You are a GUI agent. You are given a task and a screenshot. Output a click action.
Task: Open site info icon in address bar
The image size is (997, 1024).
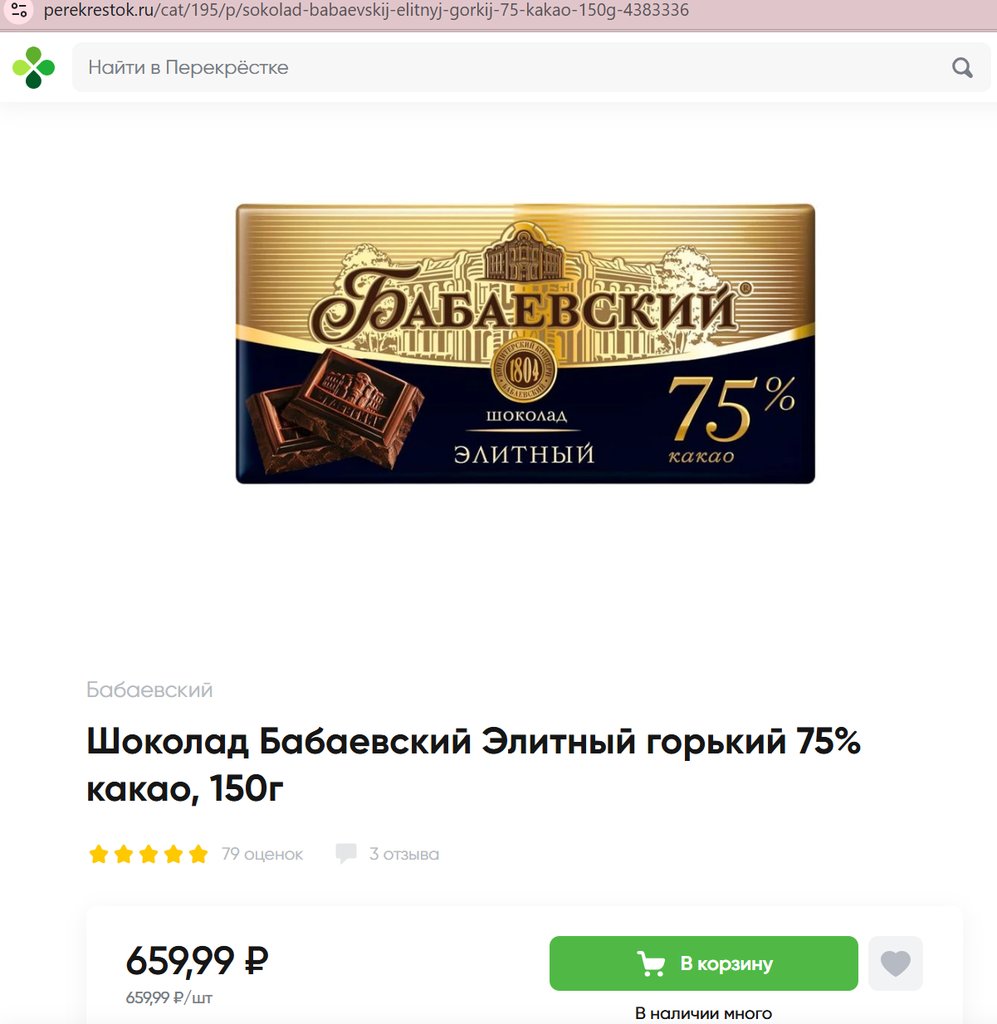(19, 10)
